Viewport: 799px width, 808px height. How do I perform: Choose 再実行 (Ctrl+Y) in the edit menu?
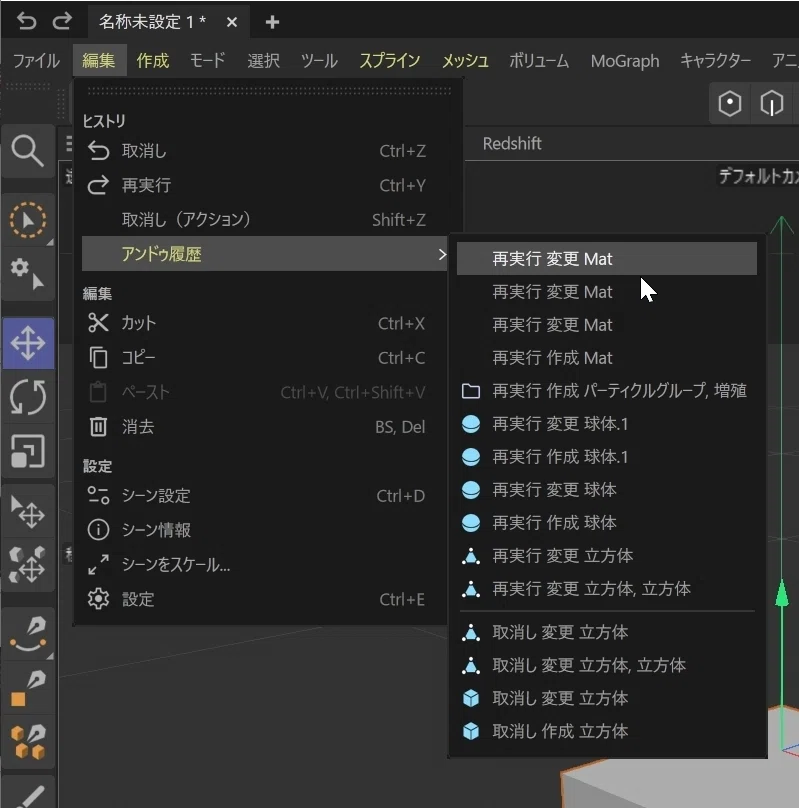pyautogui.click(x=264, y=185)
